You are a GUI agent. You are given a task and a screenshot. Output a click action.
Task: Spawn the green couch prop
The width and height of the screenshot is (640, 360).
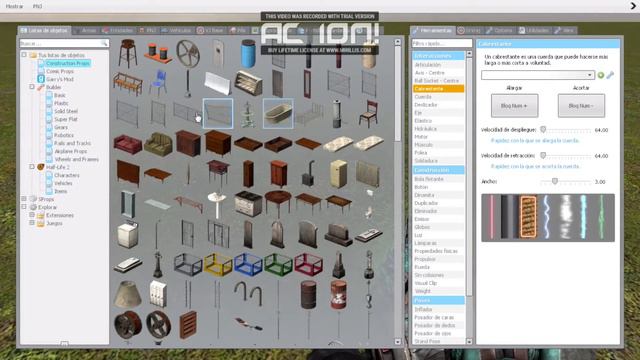tap(158, 144)
